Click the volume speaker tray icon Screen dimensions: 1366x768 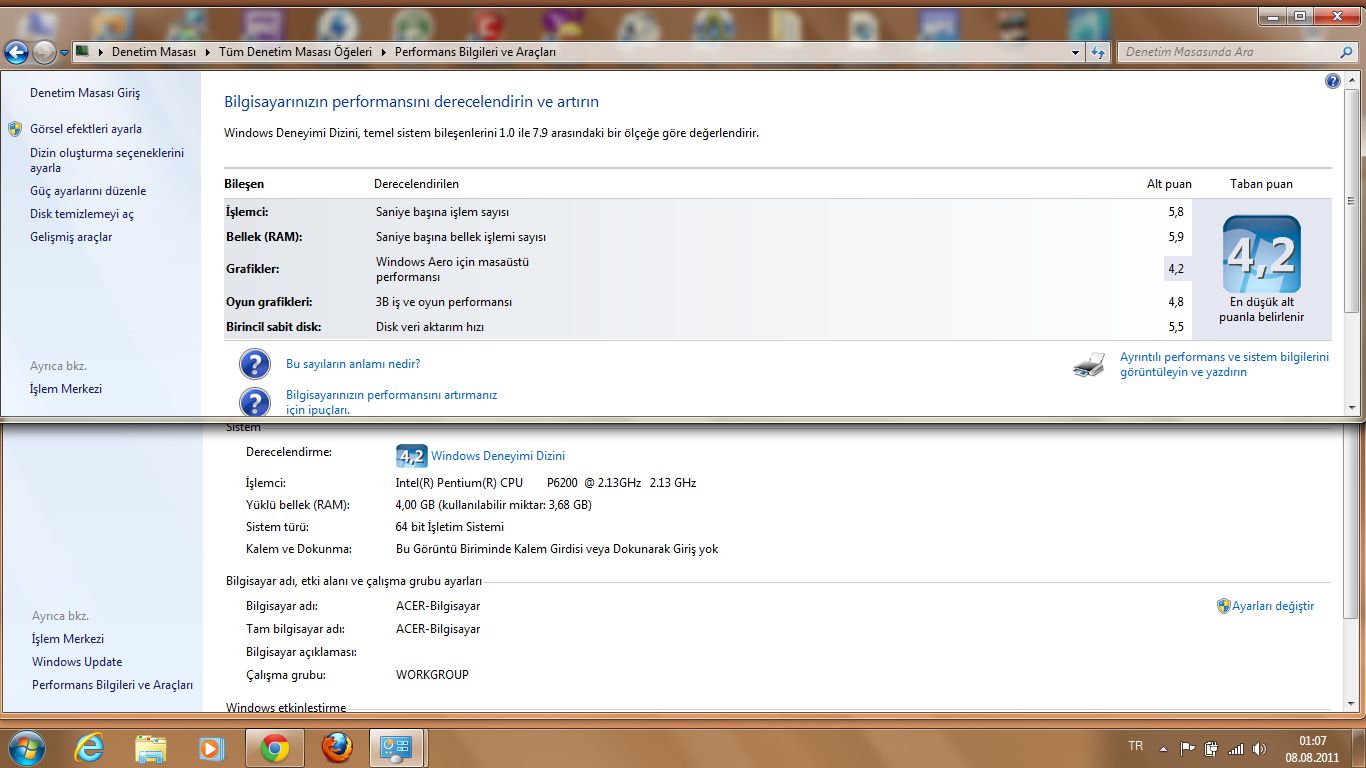[x=1259, y=747]
